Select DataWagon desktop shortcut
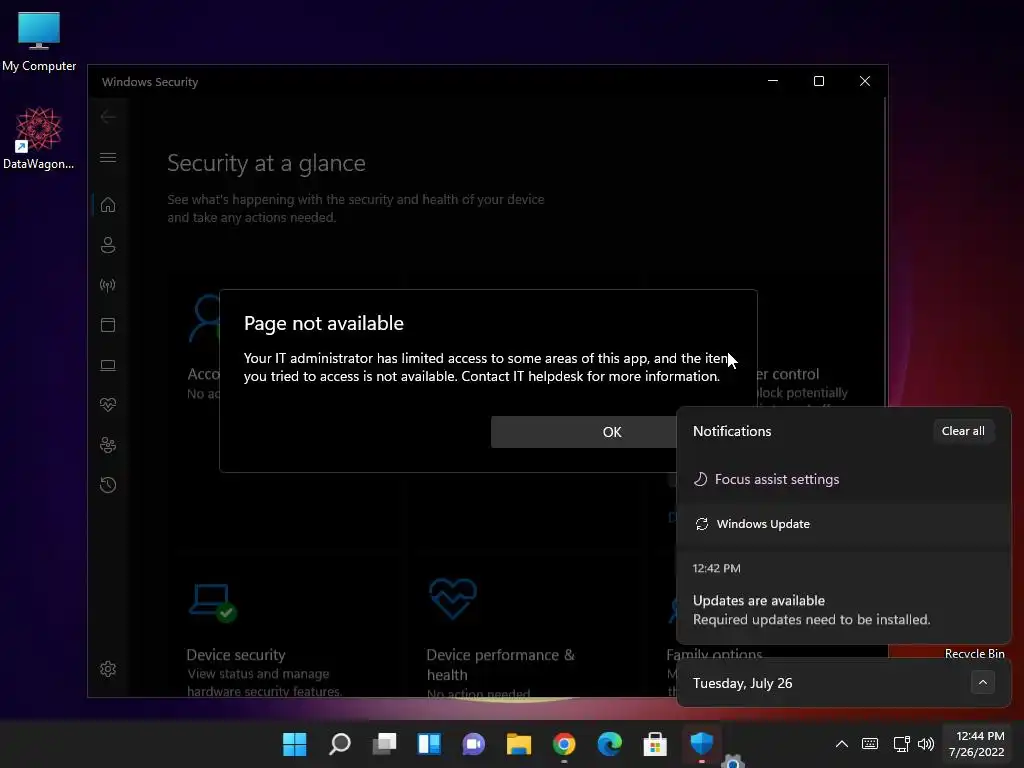Screen dimensions: 1024x768 click(39, 138)
